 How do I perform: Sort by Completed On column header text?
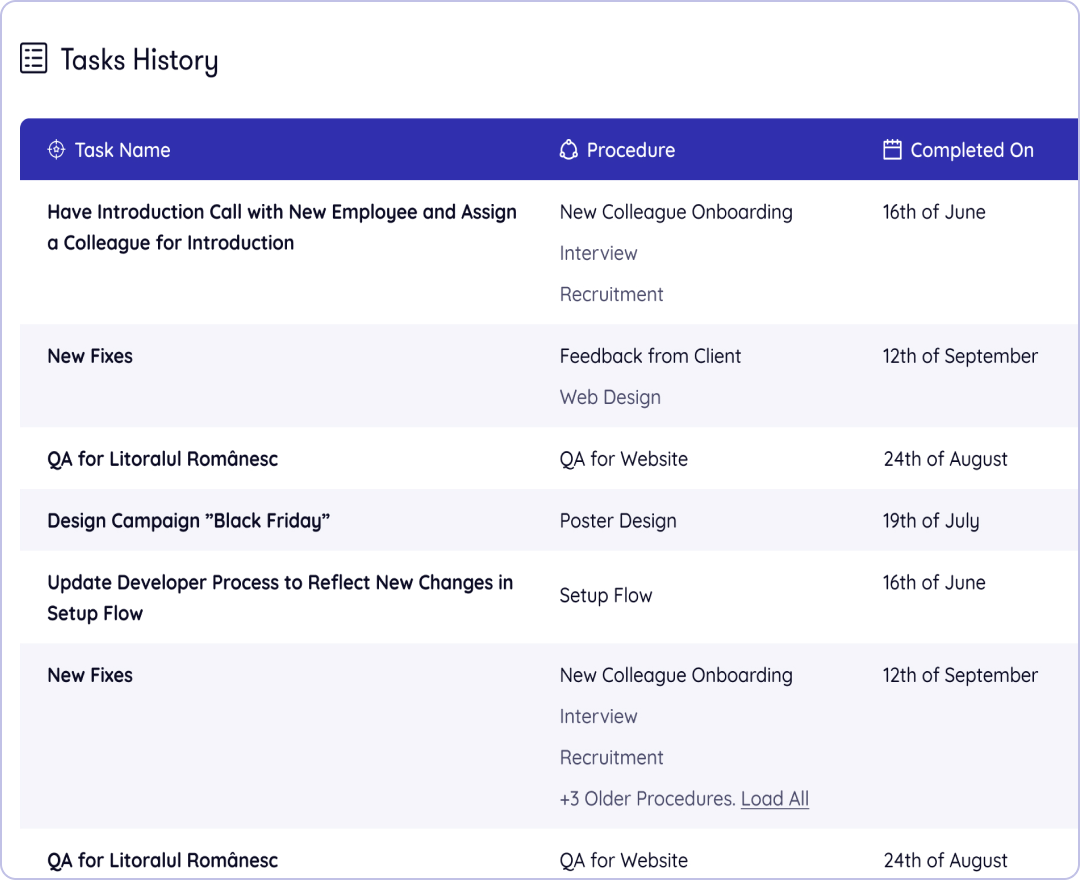(971, 150)
